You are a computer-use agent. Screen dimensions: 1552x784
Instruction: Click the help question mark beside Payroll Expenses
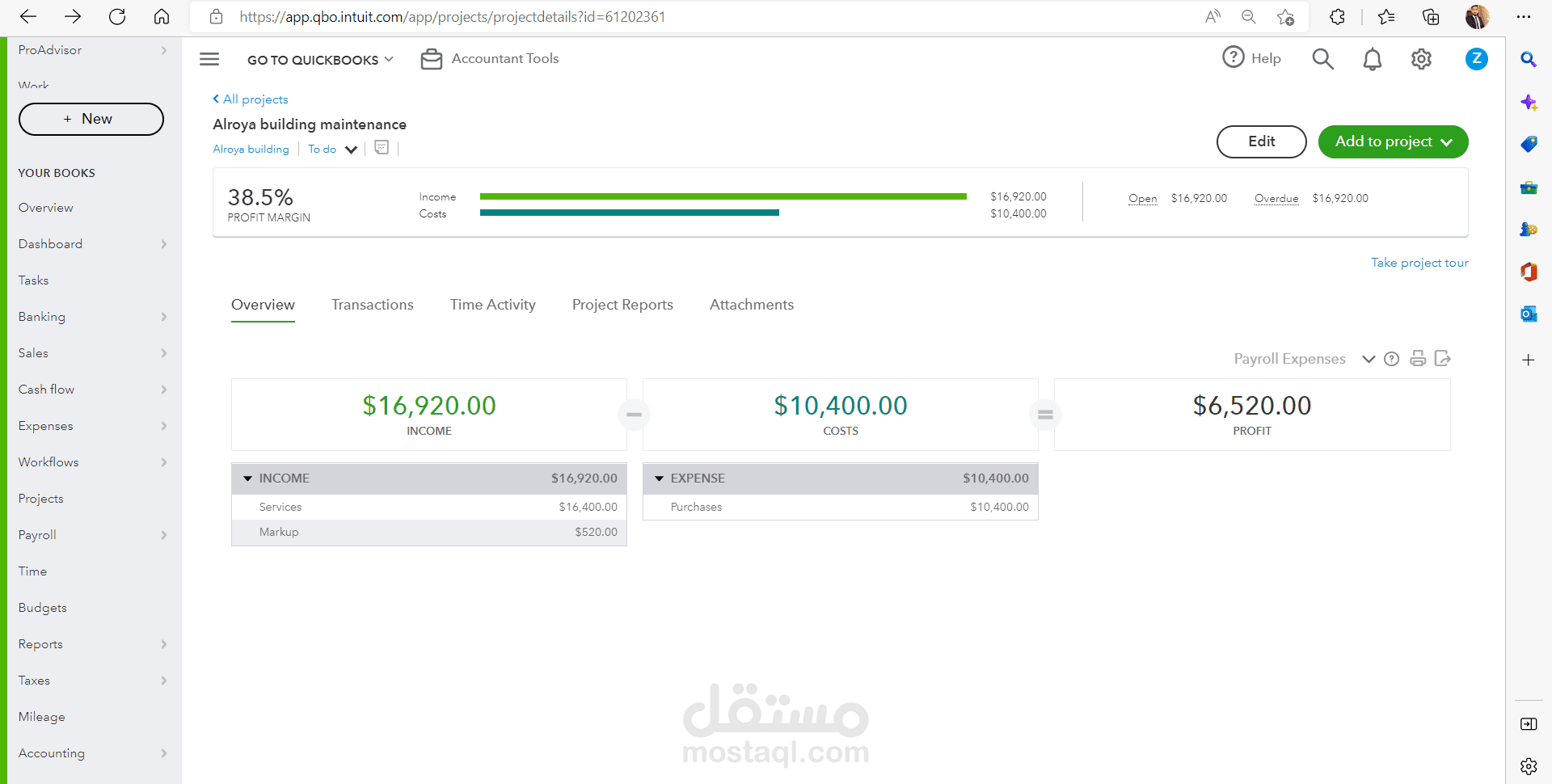pos(1391,359)
